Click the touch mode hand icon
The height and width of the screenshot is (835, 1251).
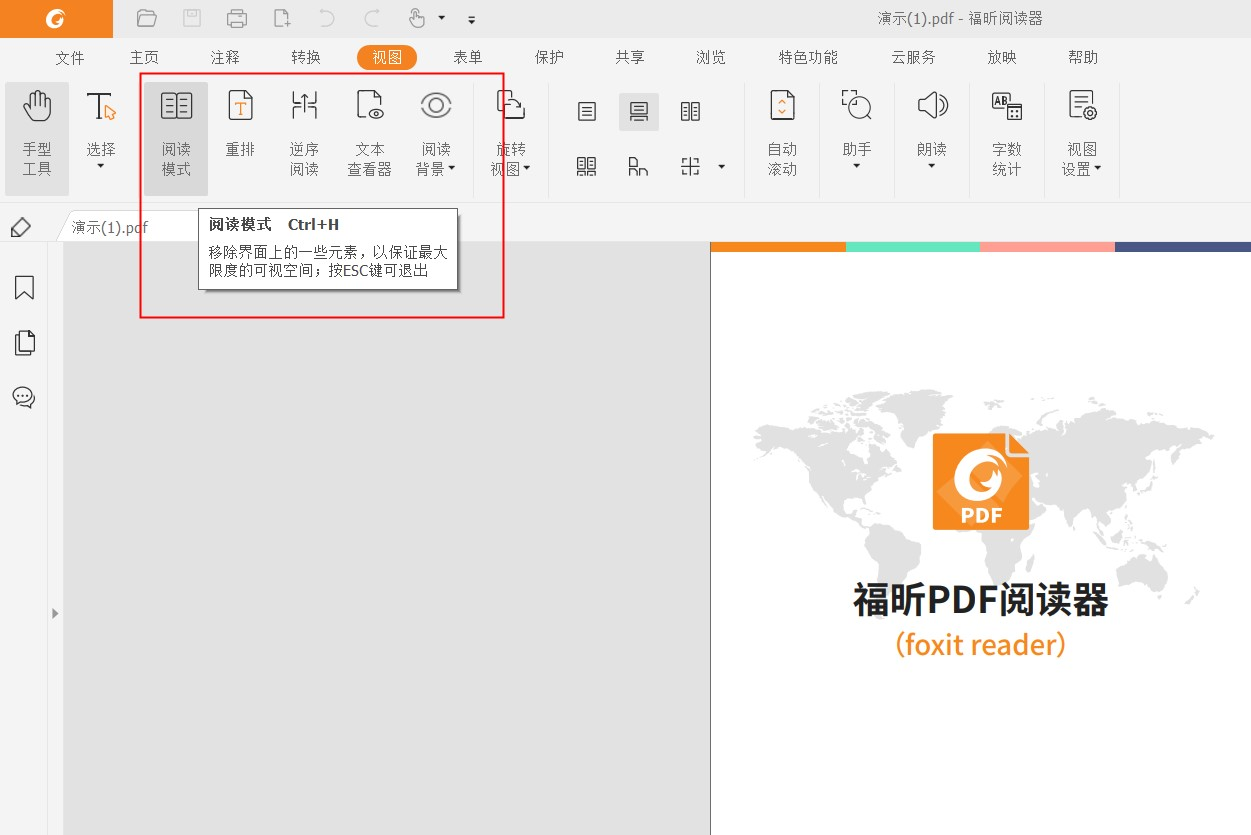pyautogui.click(x=418, y=18)
